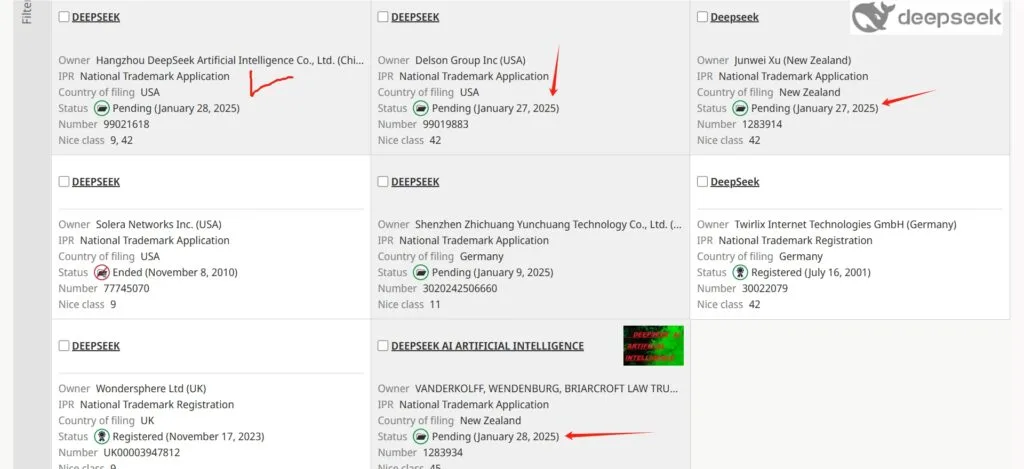Tick the checkbox for Solera Networks' DEEPSEEK mark

pos(64,182)
